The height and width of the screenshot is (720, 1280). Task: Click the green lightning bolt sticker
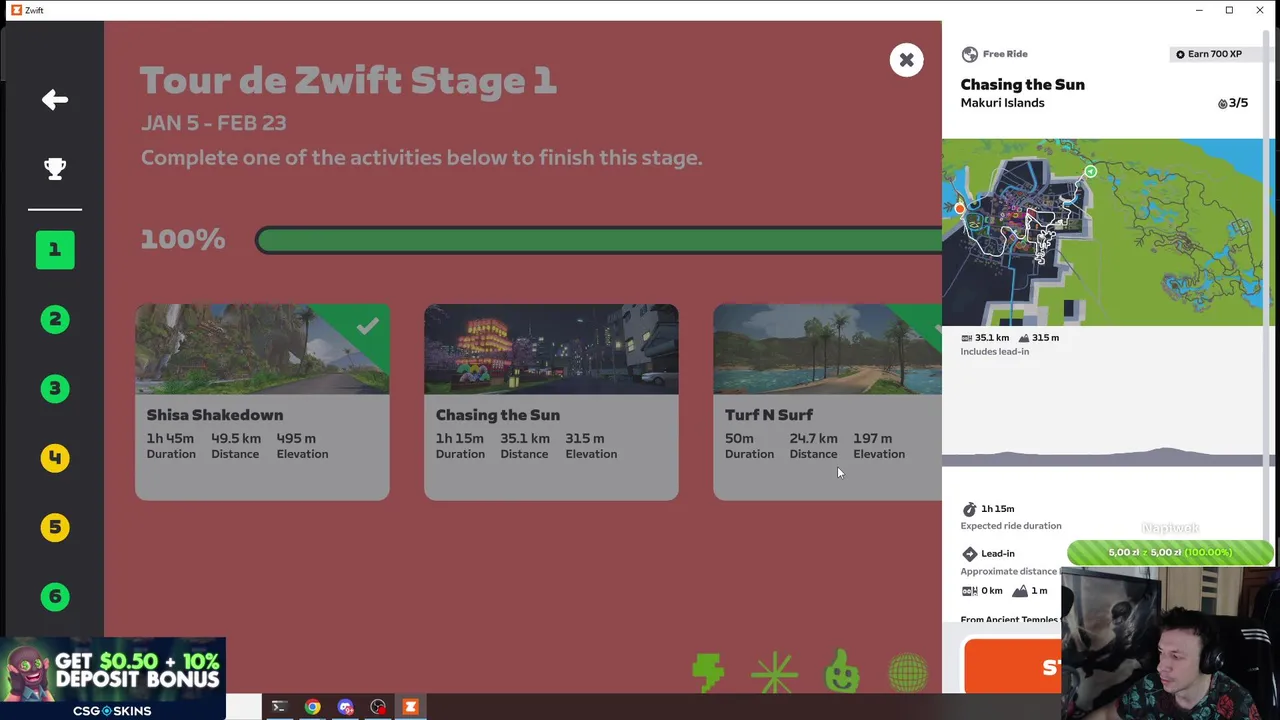(x=708, y=672)
